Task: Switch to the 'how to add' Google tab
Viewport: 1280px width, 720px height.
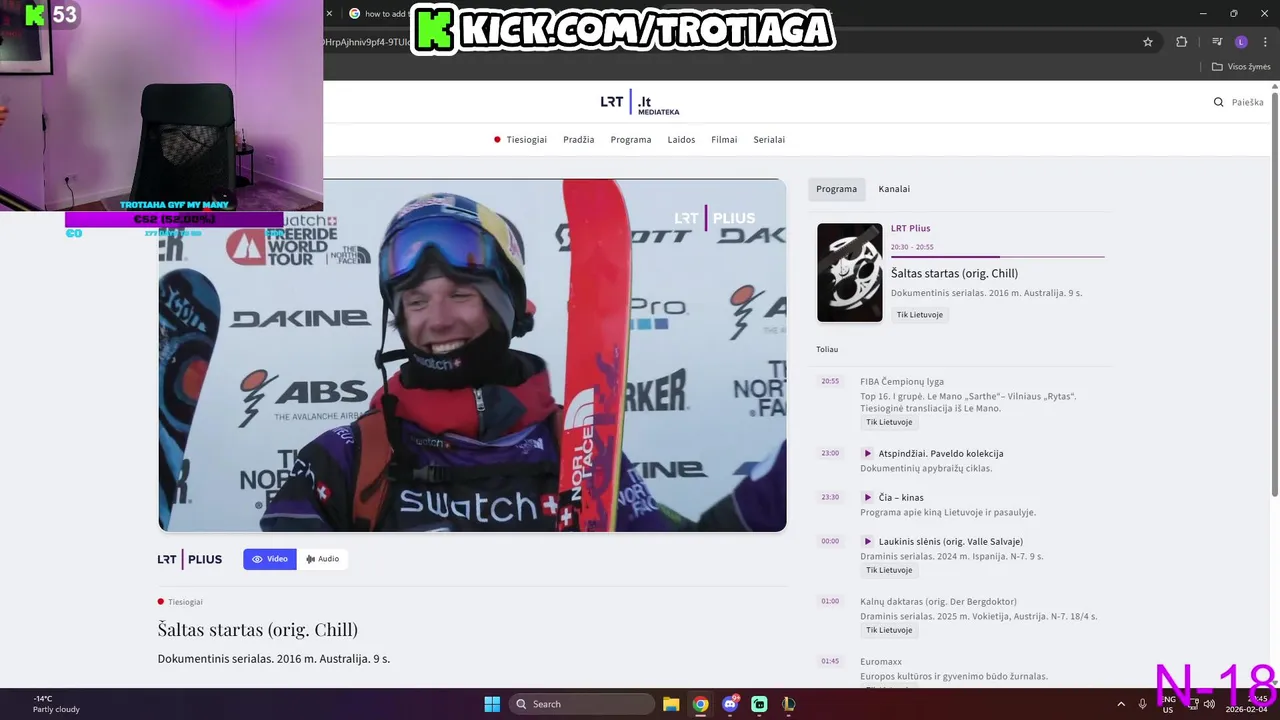Action: coord(380,14)
